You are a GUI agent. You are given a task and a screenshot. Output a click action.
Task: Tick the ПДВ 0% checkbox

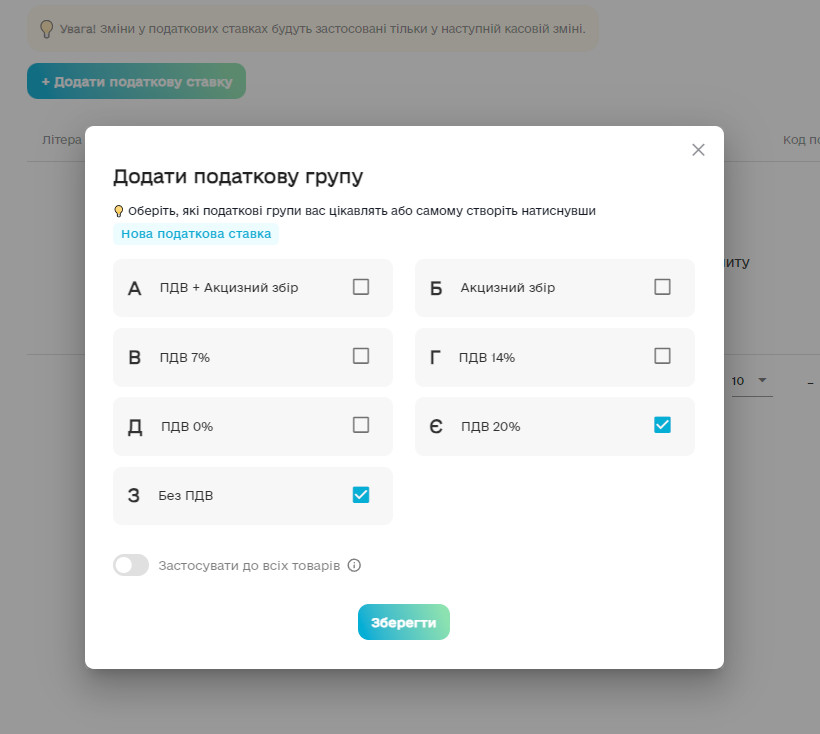[361, 425]
